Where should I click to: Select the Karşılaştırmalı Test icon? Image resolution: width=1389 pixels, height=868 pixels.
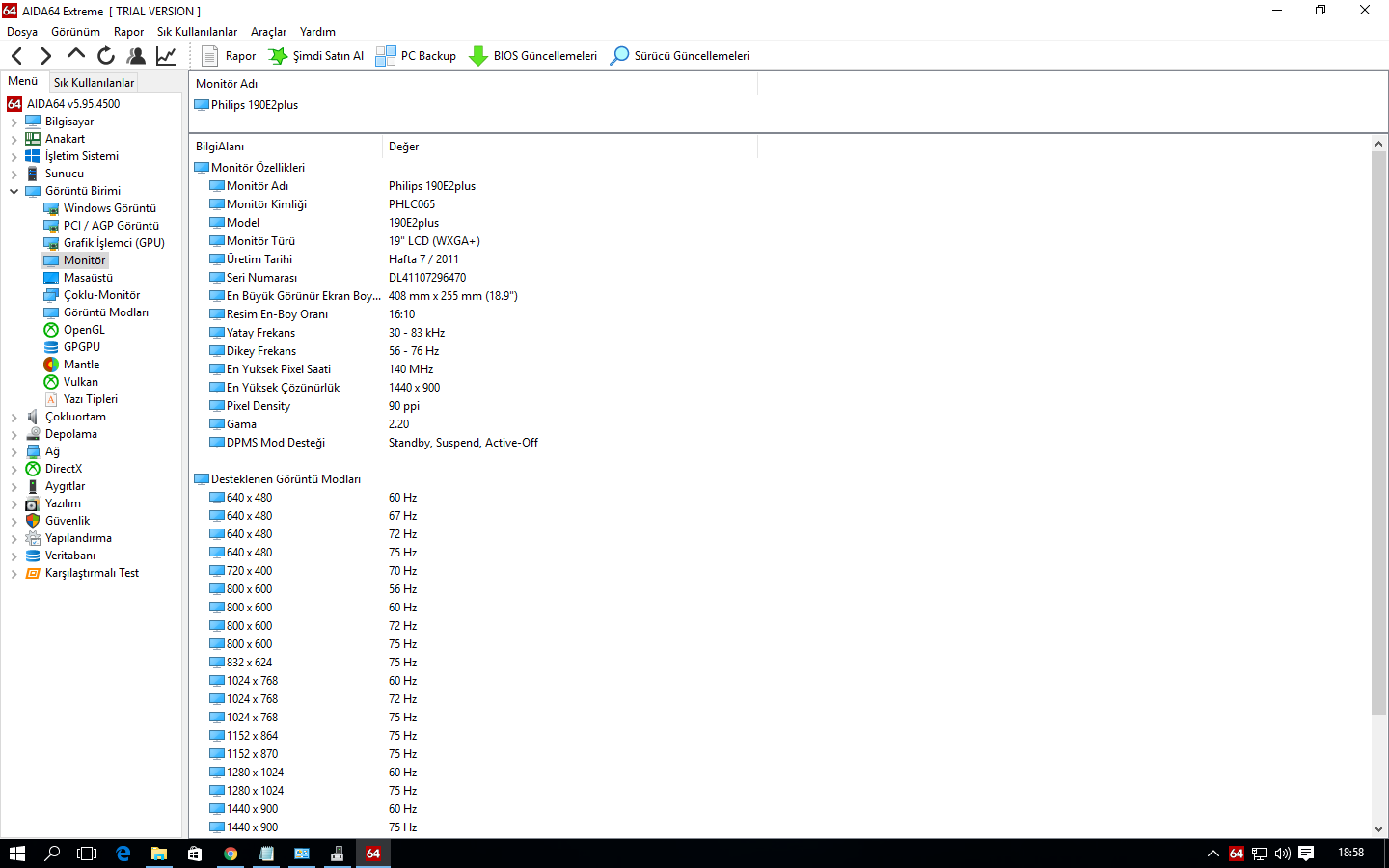coord(33,573)
